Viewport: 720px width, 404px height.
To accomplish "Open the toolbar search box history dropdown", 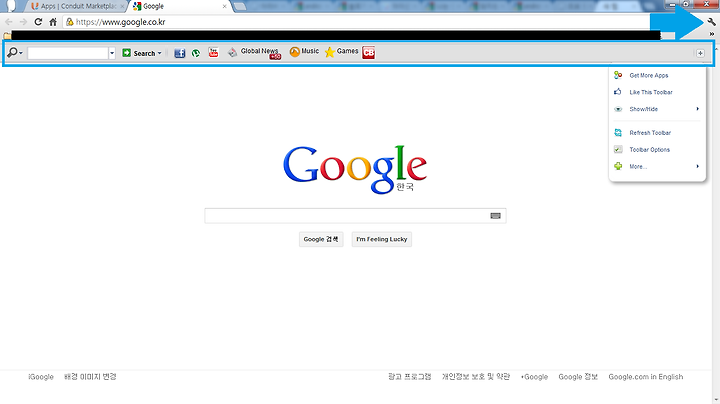I will tap(112, 53).
